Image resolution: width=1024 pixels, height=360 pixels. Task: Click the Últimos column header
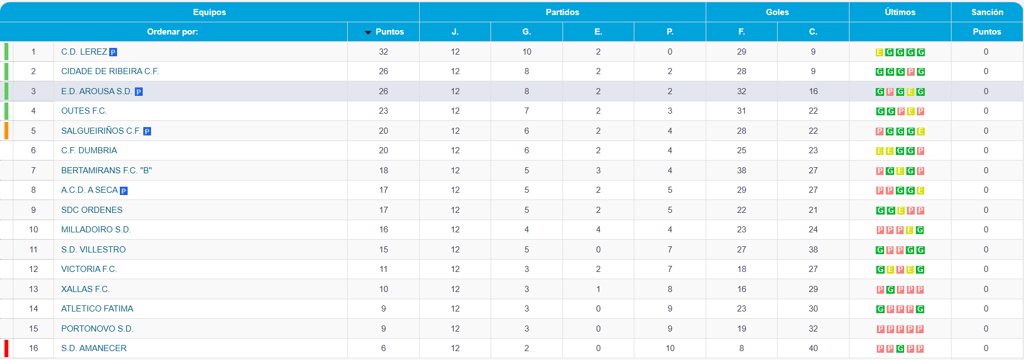point(900,12)
